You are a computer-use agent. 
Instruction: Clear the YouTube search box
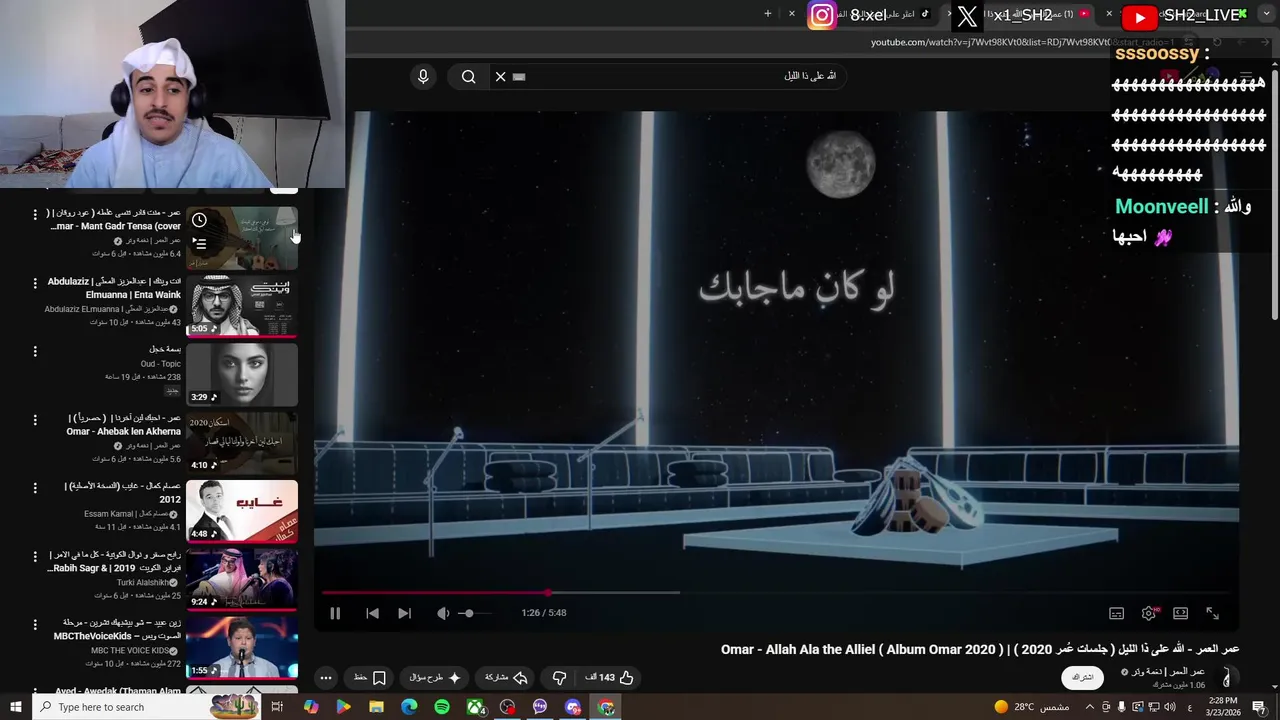pos(501,76)
